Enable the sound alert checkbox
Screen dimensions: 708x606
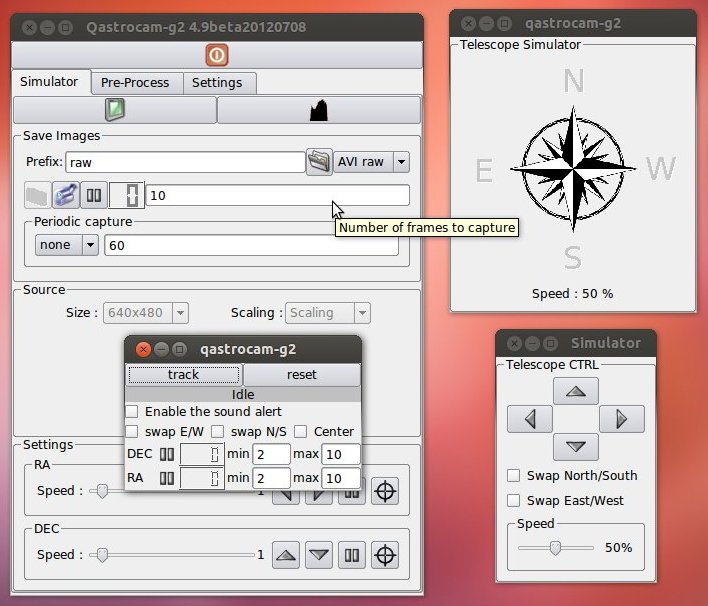click(132, 411)
